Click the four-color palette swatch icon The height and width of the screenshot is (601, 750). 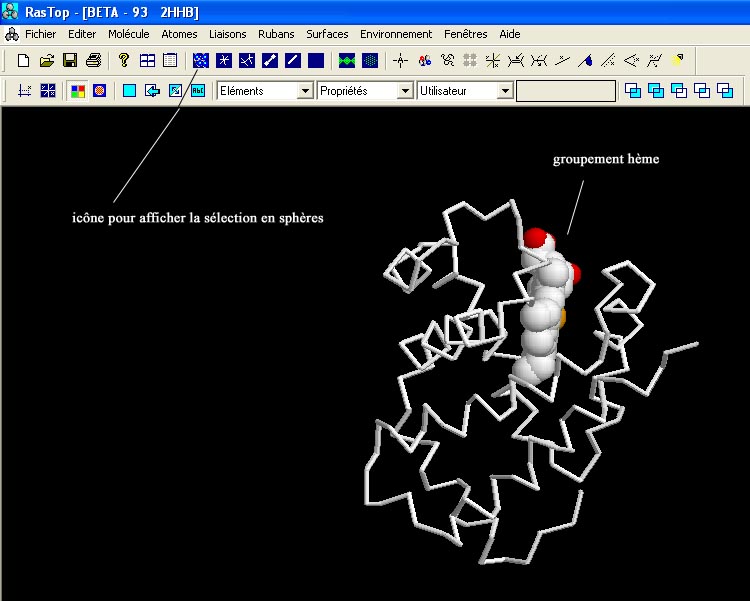tap(77, 91)
